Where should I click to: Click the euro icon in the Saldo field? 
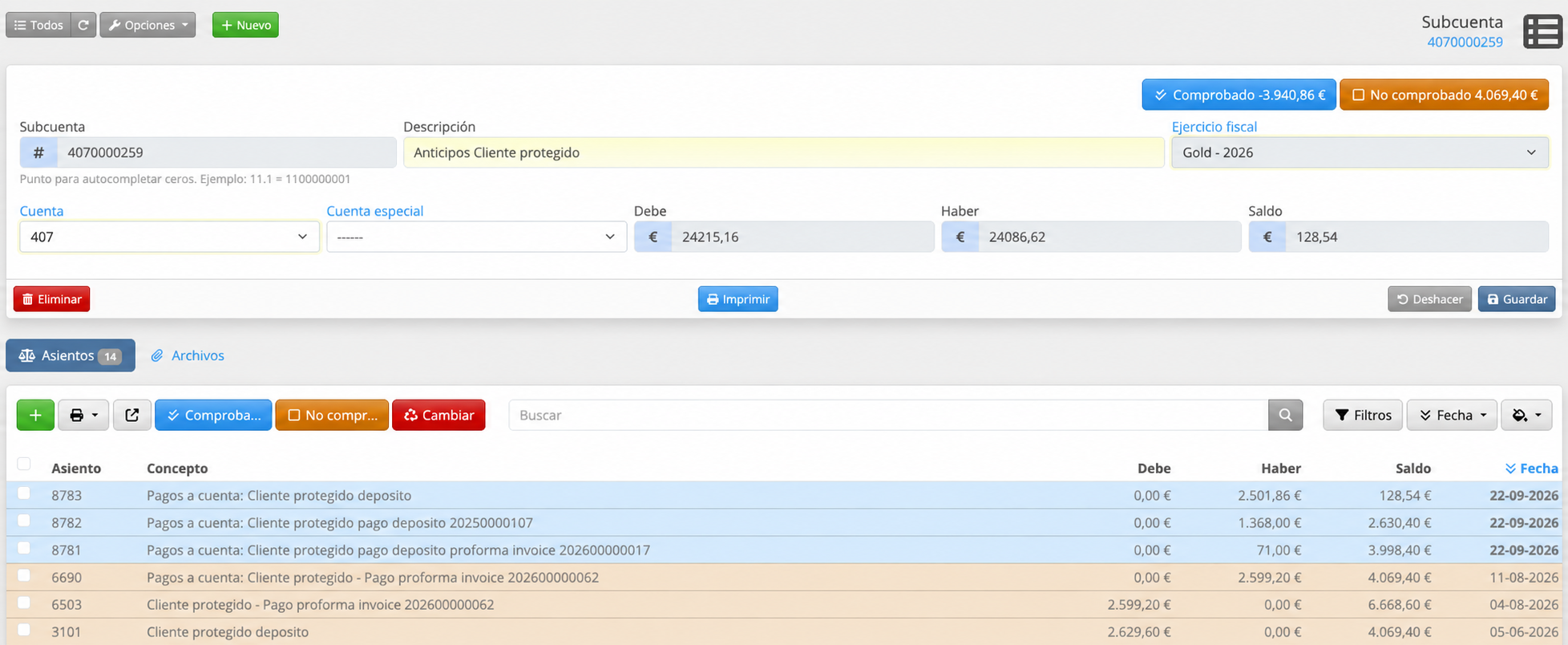[x=1267, y=237]
